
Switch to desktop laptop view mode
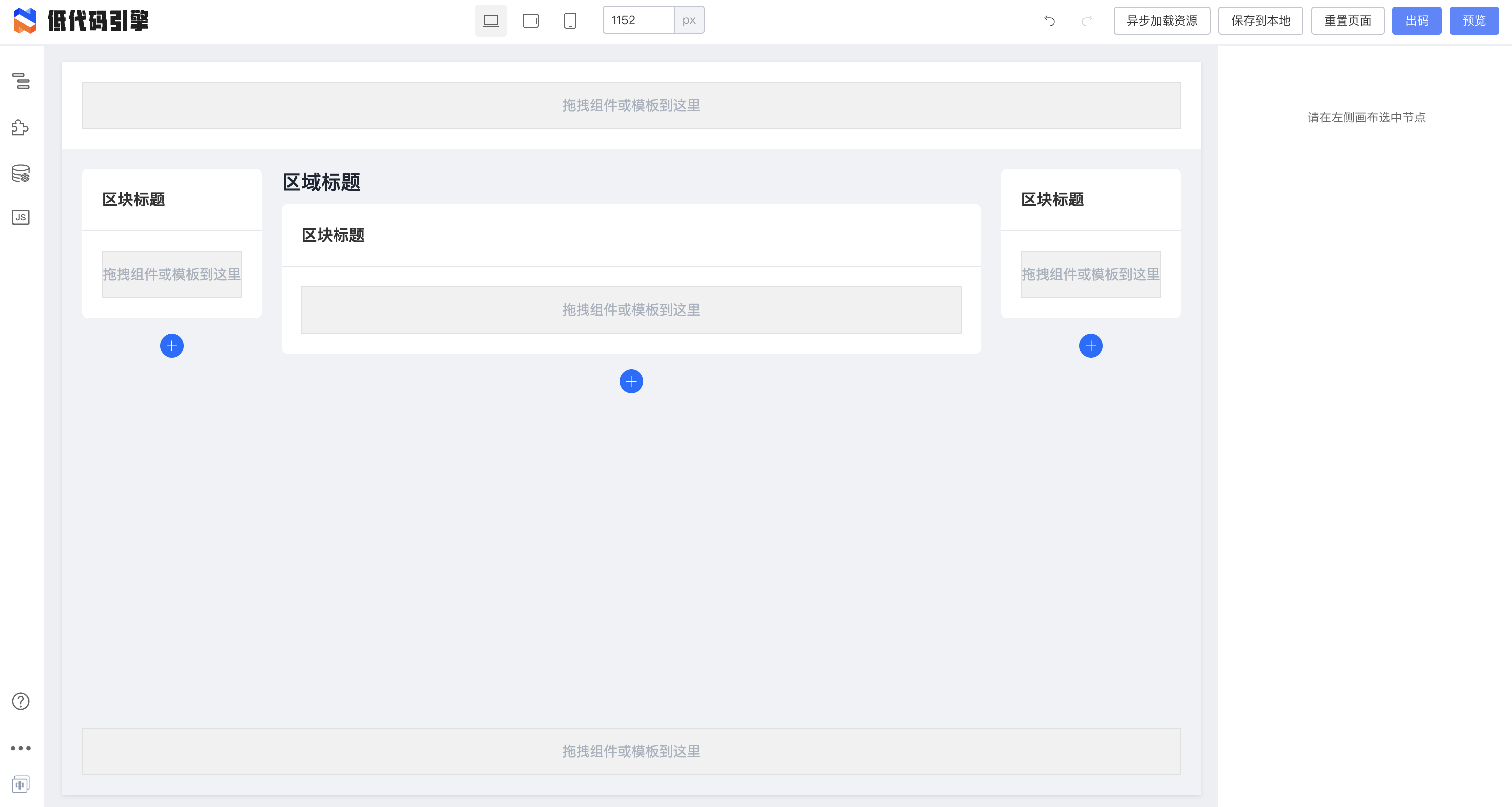point(491,21)
